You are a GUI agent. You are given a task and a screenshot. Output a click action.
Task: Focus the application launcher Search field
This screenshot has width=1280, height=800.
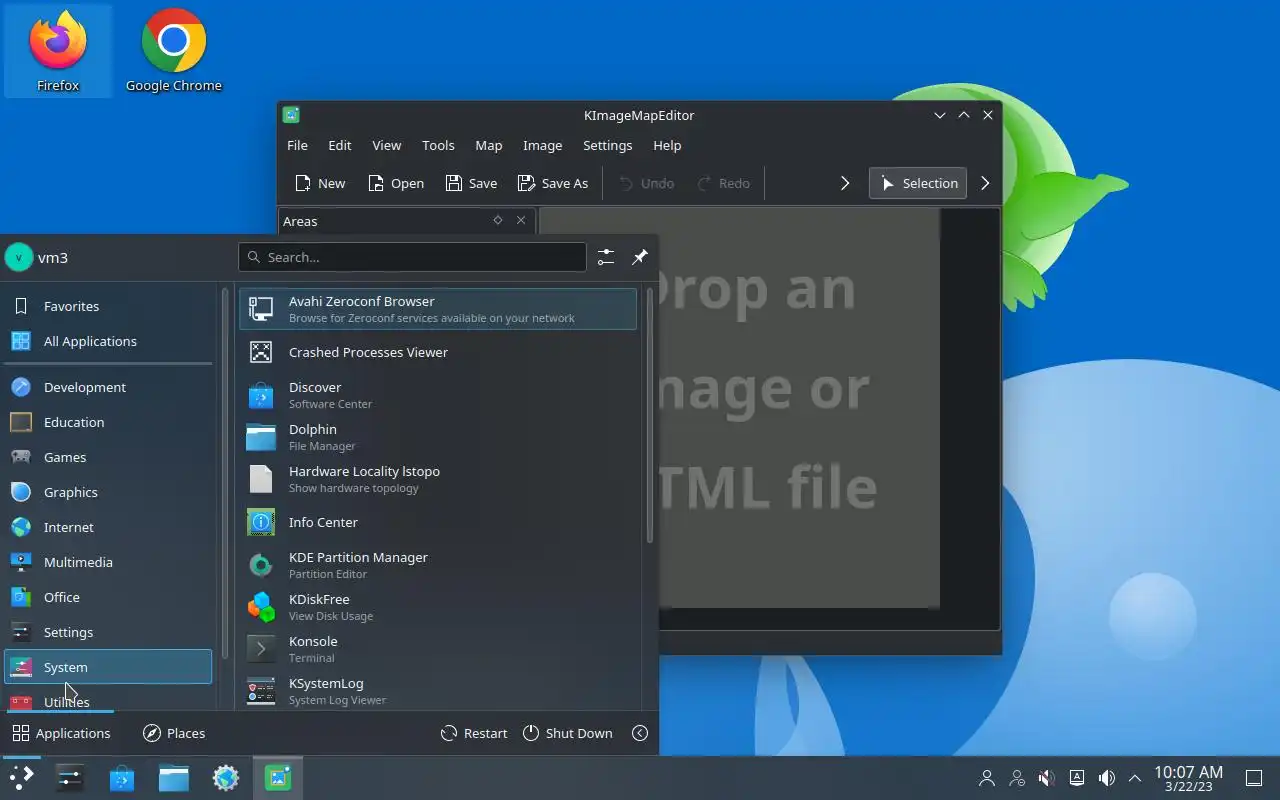(x=413, y=257)
